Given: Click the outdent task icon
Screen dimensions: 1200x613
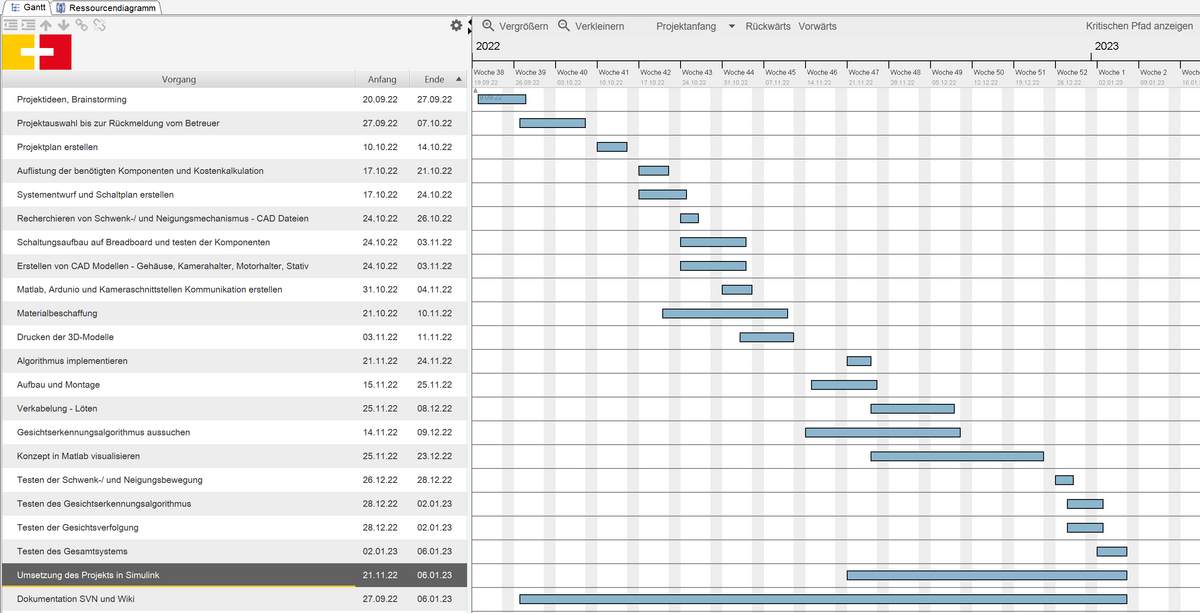Looking at the screenshot, I should pos(10,25).
